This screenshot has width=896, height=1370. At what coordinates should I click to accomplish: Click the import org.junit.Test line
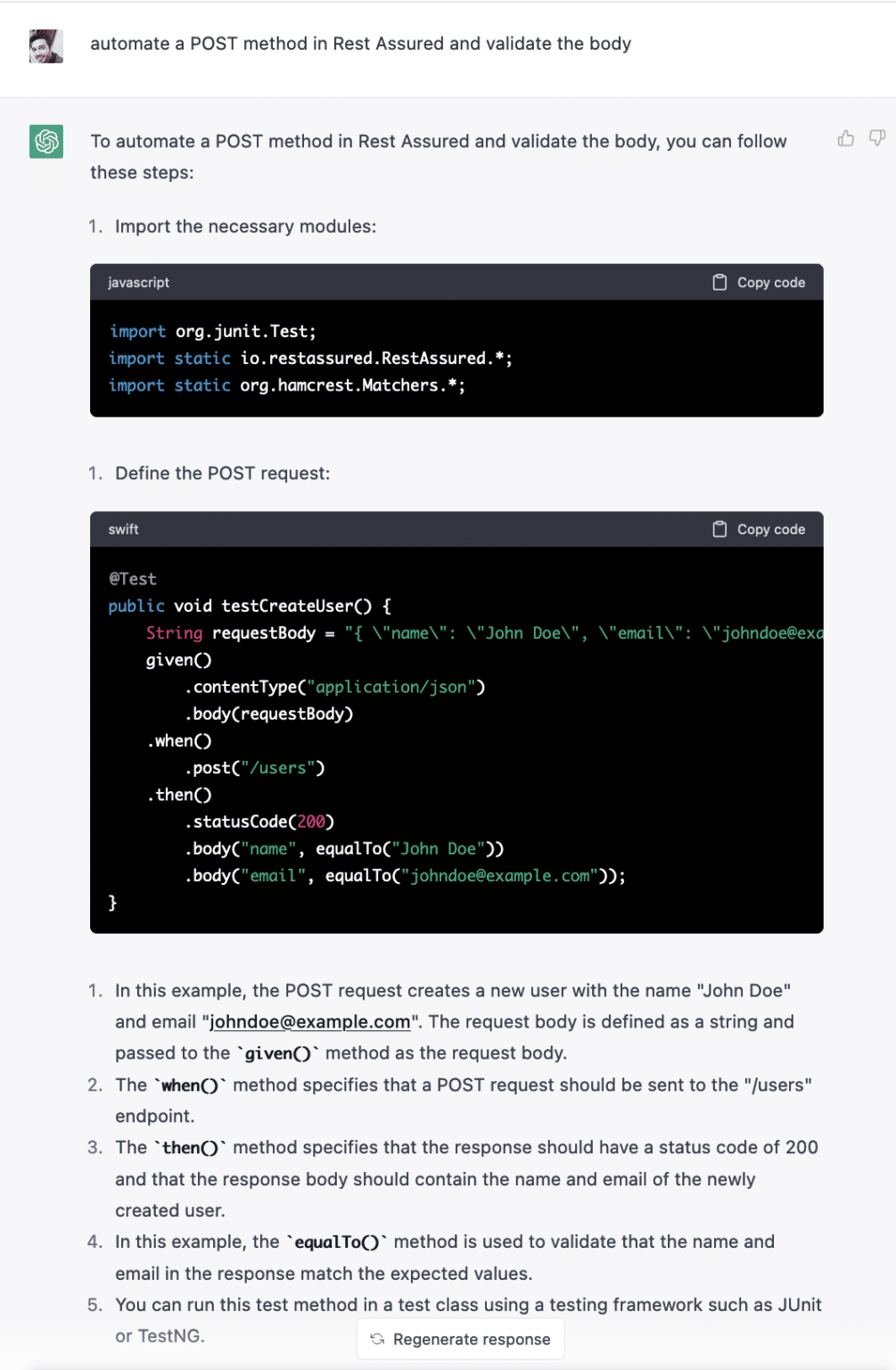click(x=212, y=331)
